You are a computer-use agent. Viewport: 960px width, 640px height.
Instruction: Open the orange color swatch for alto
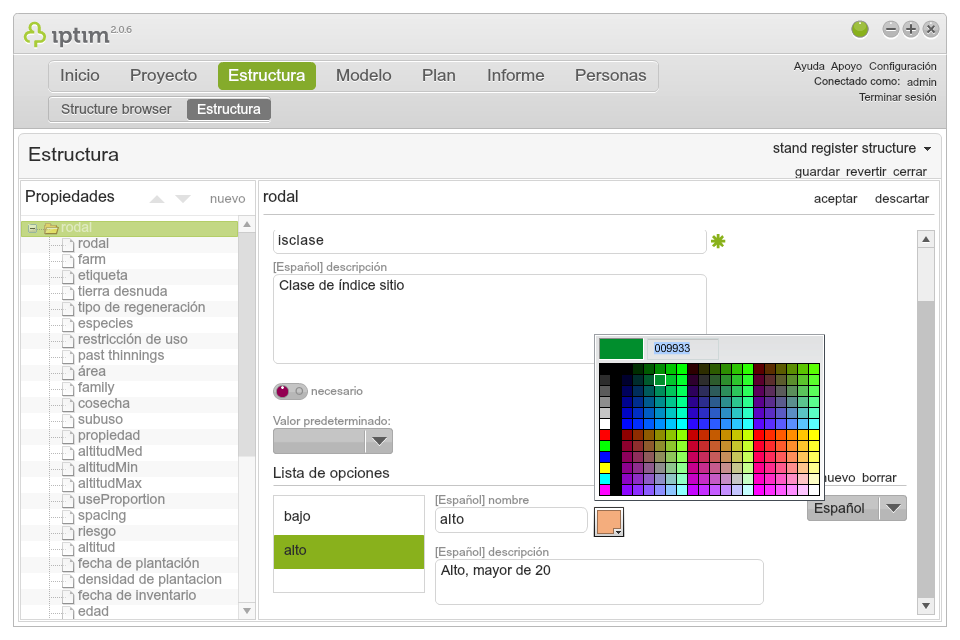pos(609,522)
